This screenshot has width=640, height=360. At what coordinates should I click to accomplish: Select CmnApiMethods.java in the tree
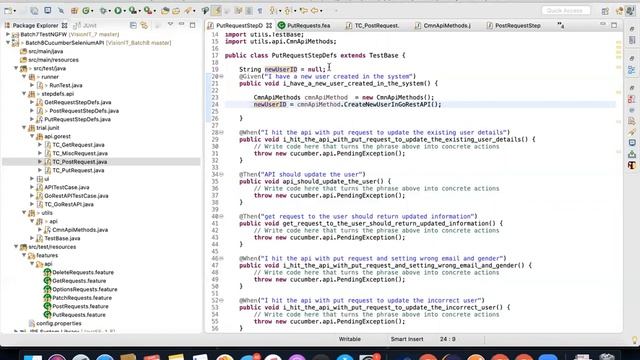point(80,230)
